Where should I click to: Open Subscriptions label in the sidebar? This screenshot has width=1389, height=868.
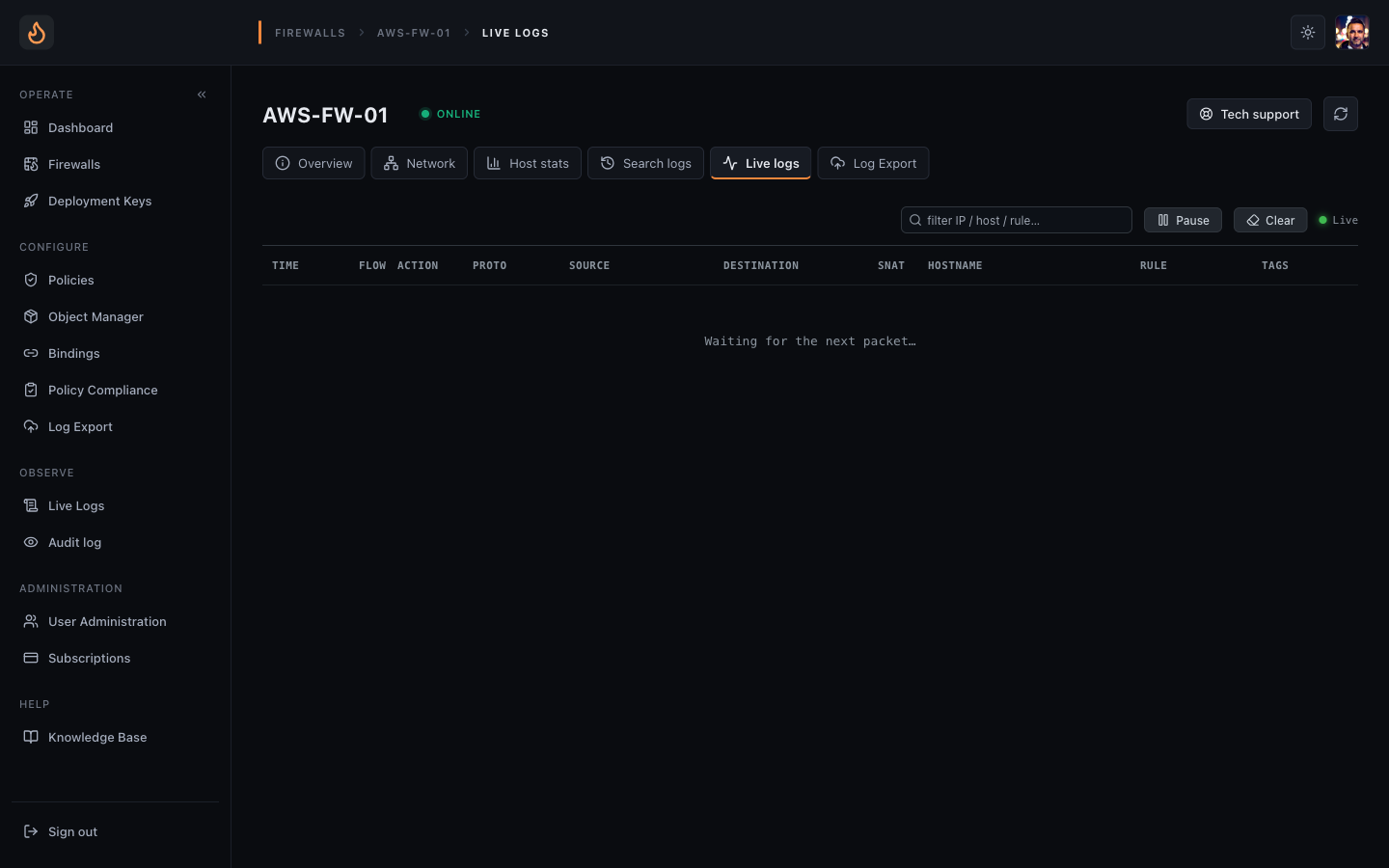pyautogui.click(x=89, y=658)
